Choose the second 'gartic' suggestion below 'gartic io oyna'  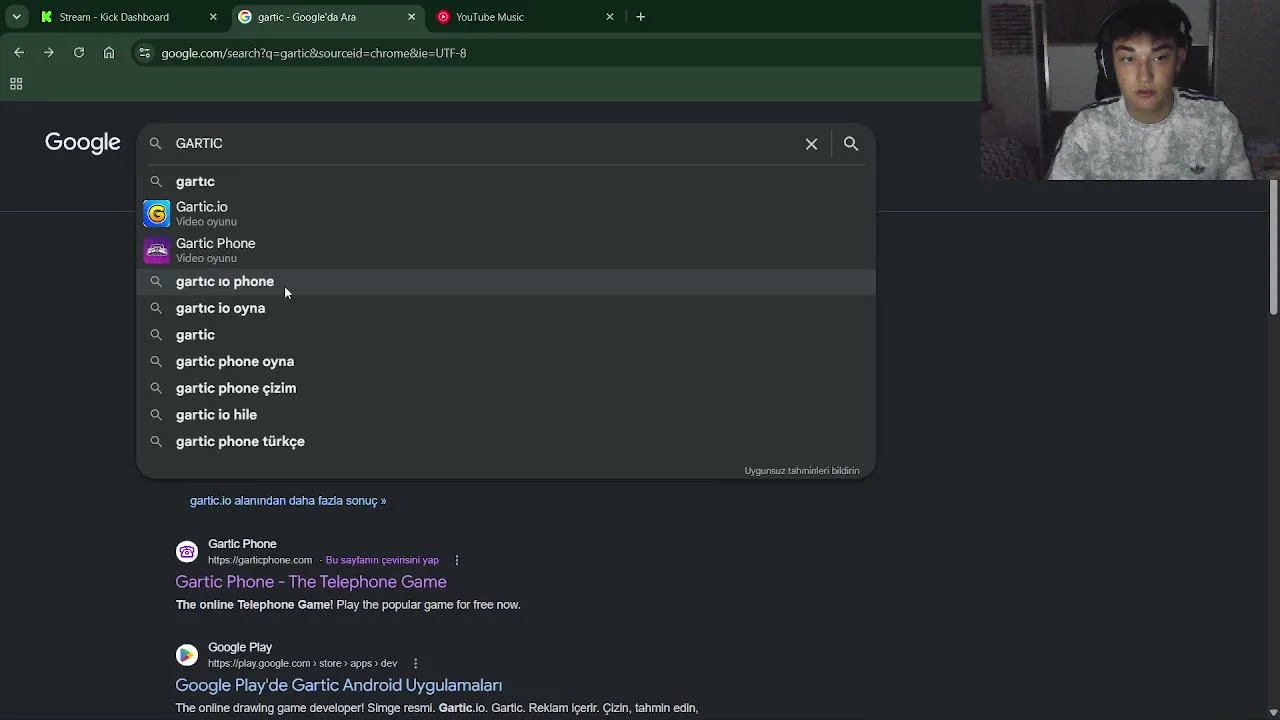(506, 335)
